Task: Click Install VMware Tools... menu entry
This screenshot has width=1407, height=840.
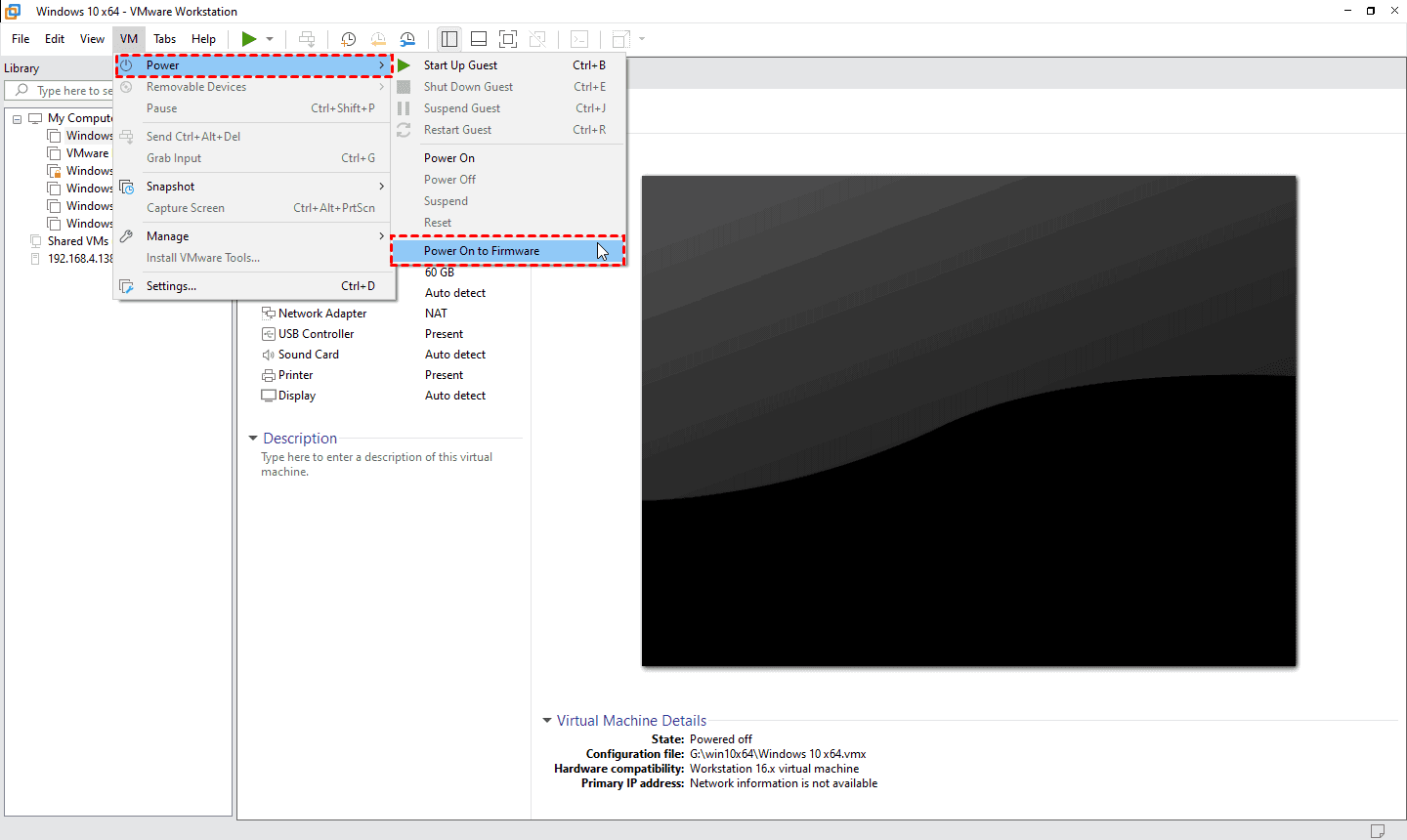Action: click(x=254, y=258)
